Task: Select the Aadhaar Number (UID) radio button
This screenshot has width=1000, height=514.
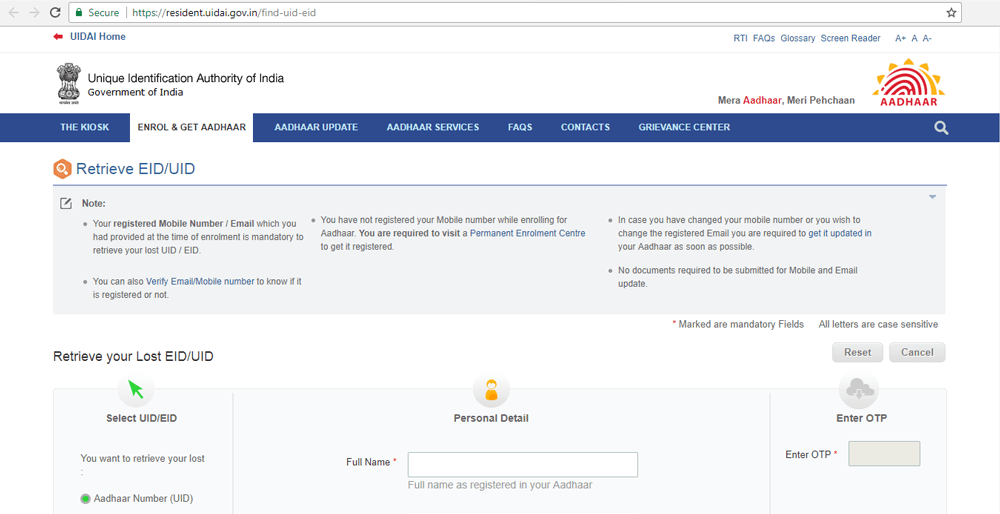Action: coord(86,498)
